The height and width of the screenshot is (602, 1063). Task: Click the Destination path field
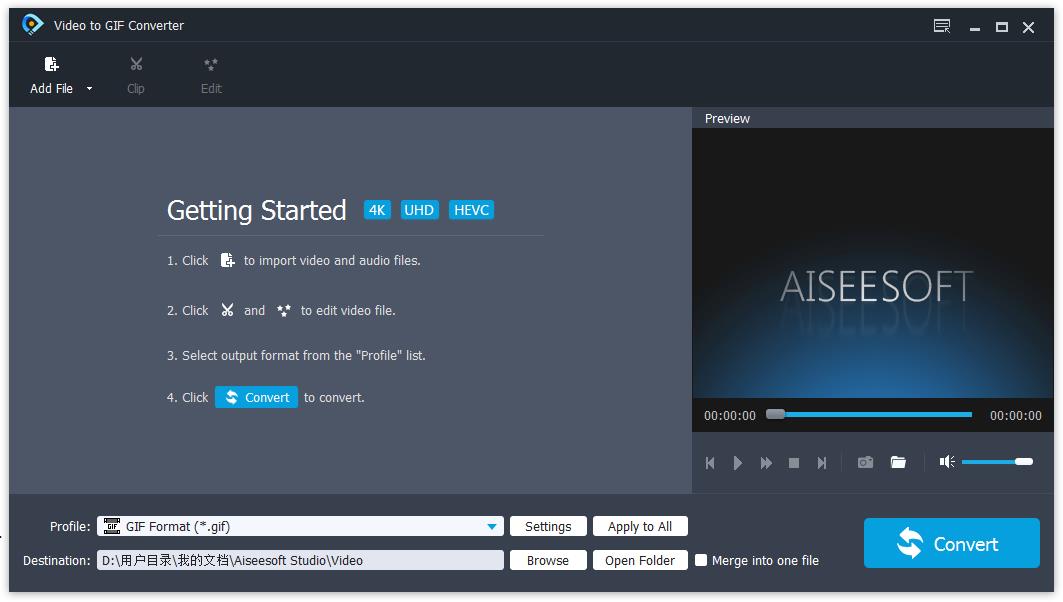pyautogui.click(x=300, y=560)
